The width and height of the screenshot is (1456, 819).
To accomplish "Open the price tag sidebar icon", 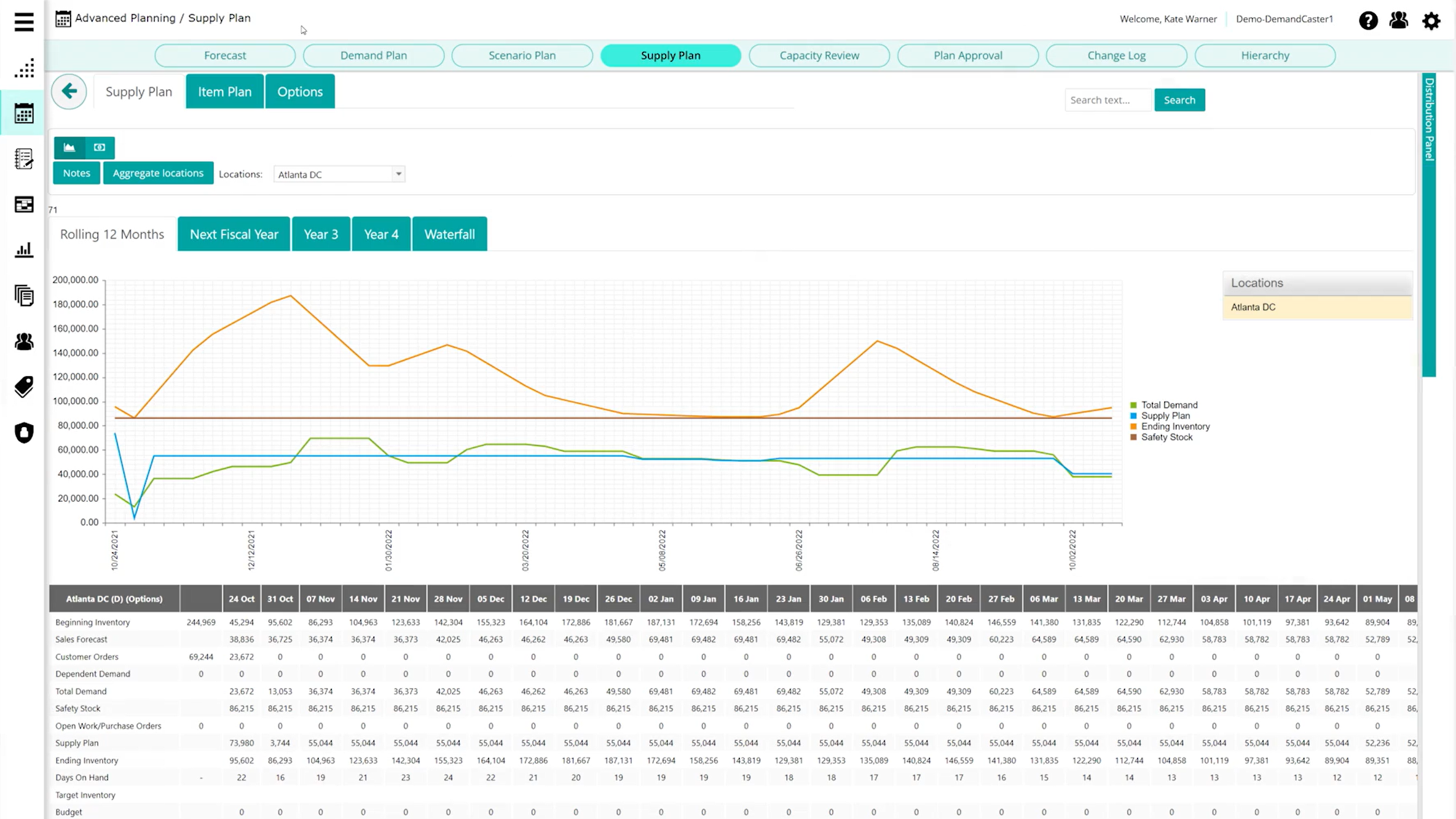I will [x=24, y=387].
